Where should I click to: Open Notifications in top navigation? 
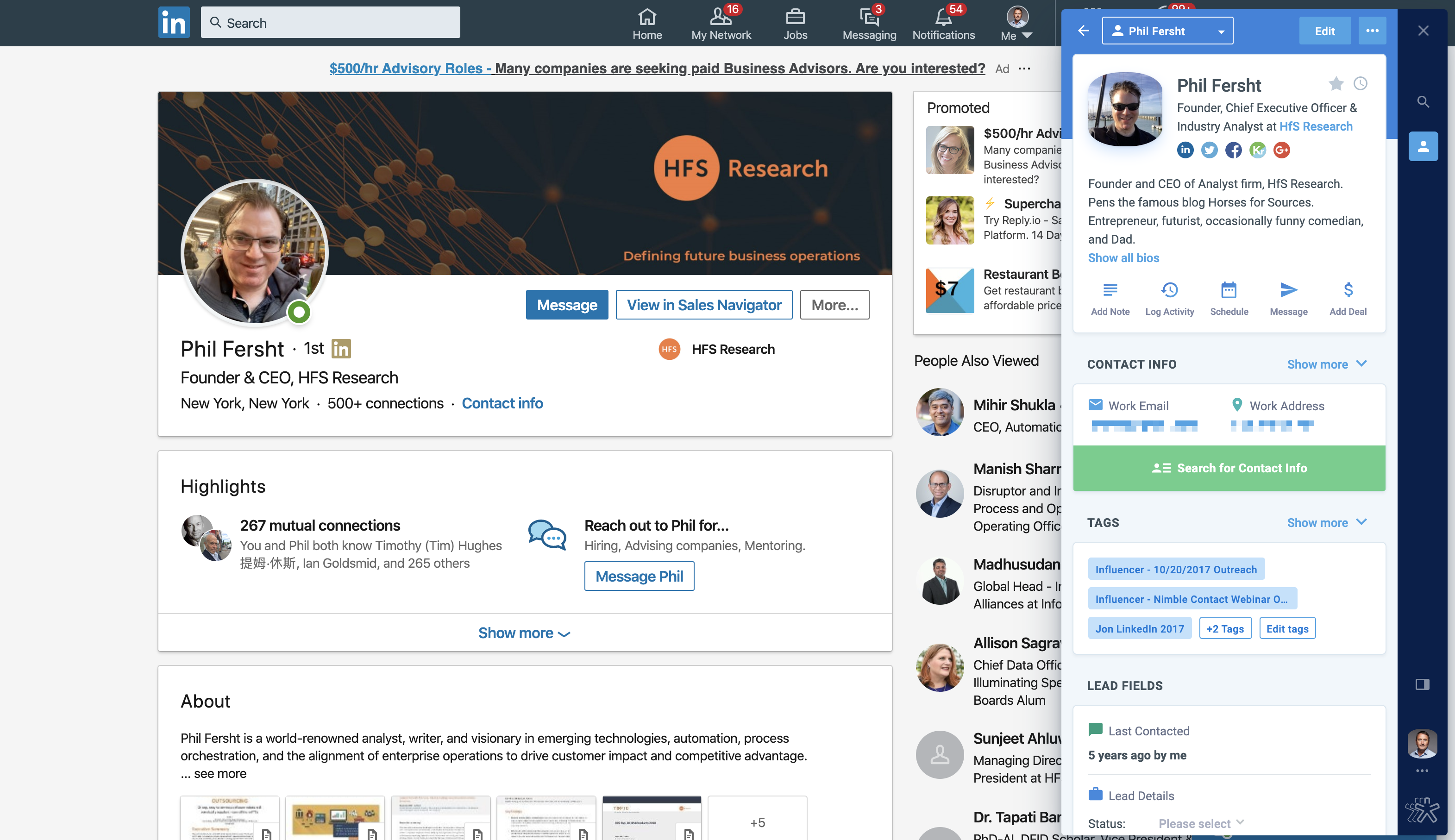click(x=943, y=23)
